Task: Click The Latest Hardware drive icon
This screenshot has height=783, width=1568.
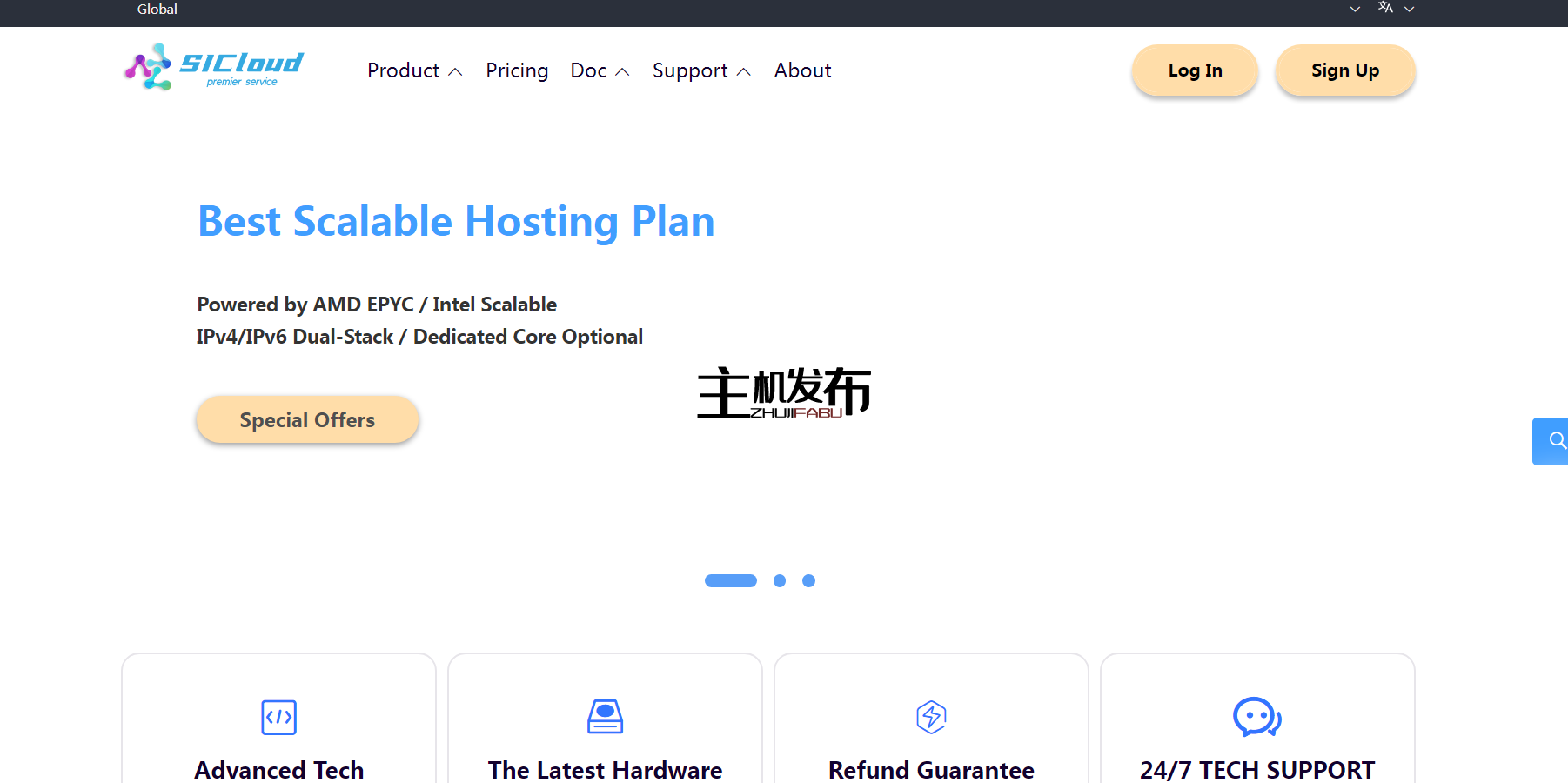Action: (x=605, y=716)
